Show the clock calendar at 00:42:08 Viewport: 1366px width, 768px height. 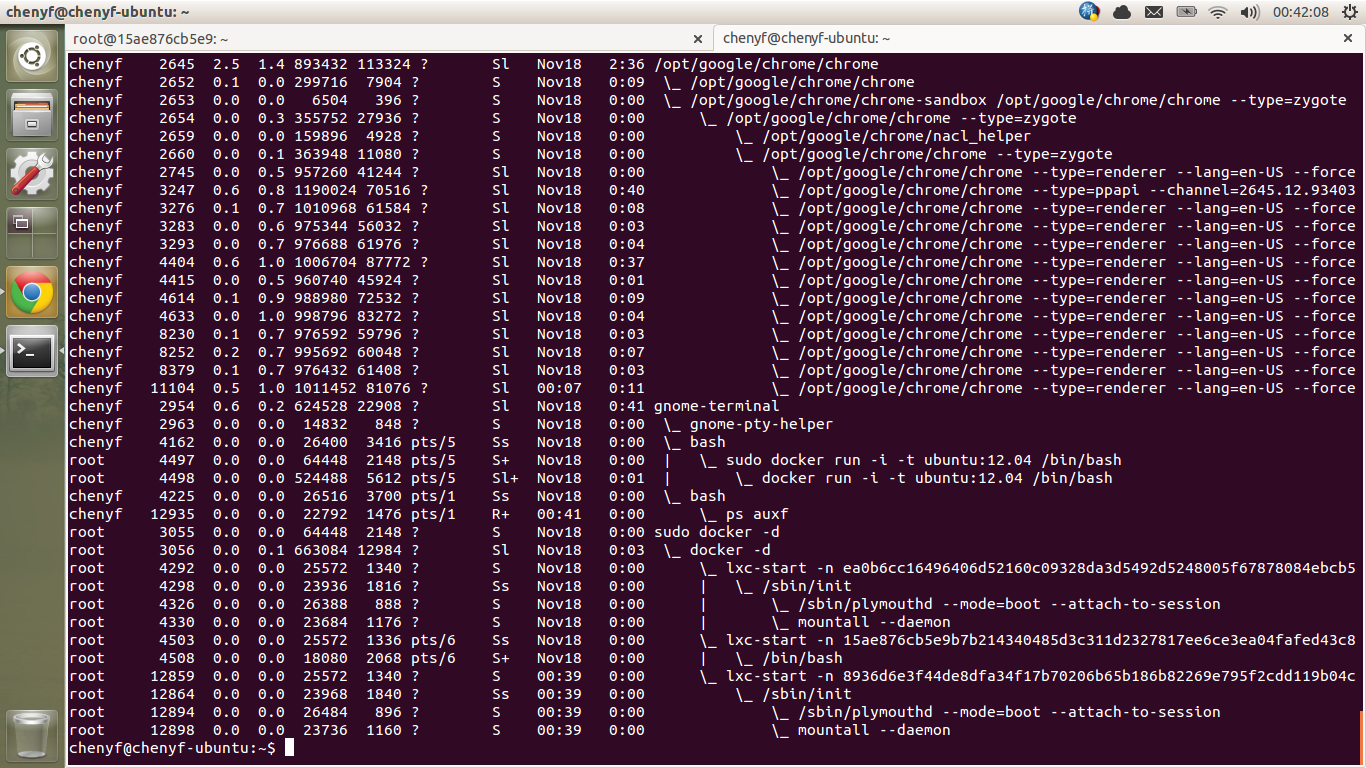1301,12
